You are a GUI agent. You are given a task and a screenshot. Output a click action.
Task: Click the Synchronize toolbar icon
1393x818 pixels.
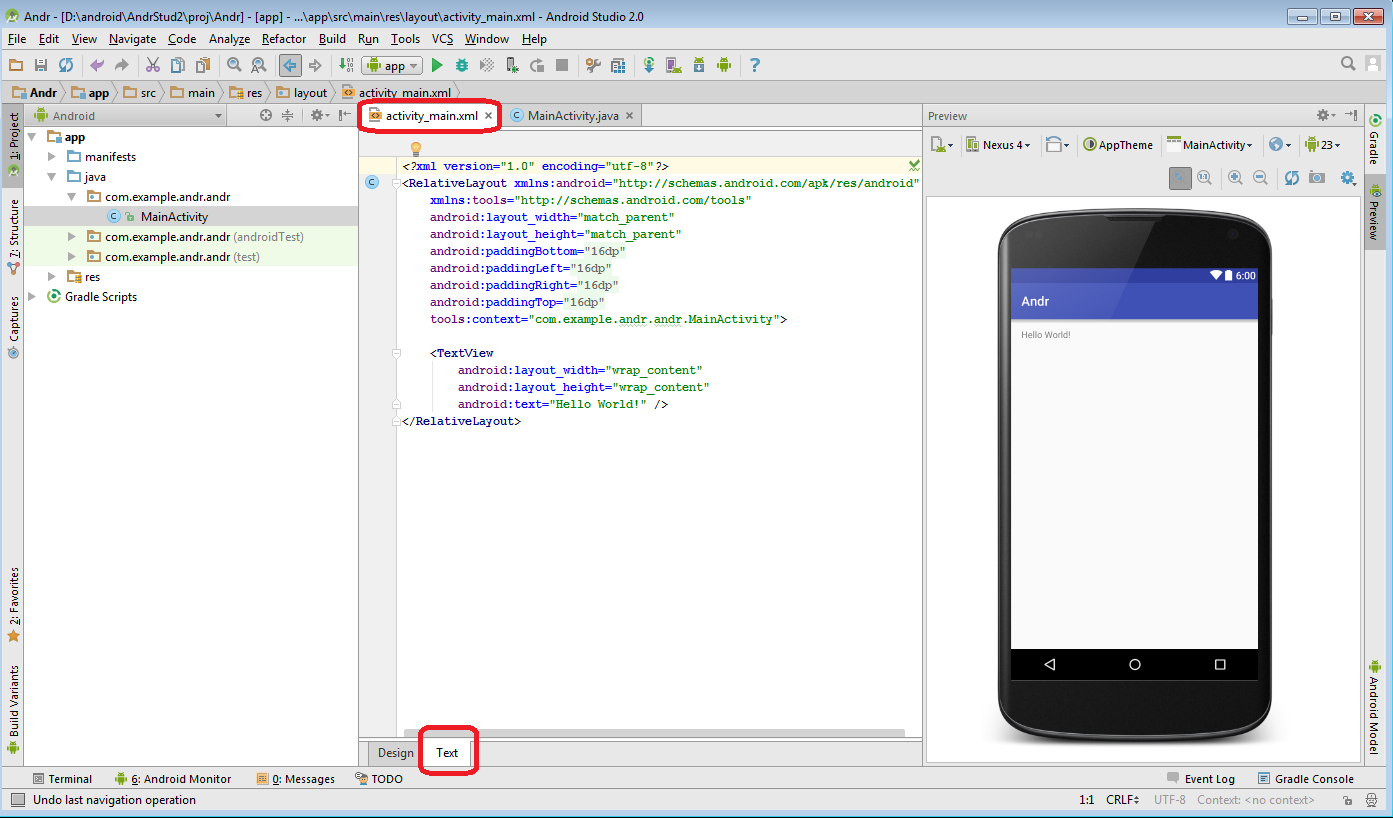coord(66,65)
